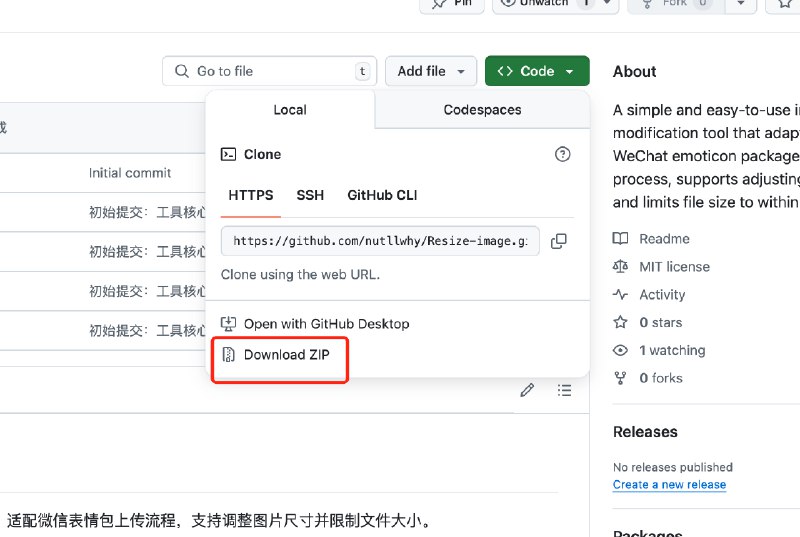Click the magnifier icon in Go to file
This screenshot has width=800, height=537.
[x=182, y=71]
